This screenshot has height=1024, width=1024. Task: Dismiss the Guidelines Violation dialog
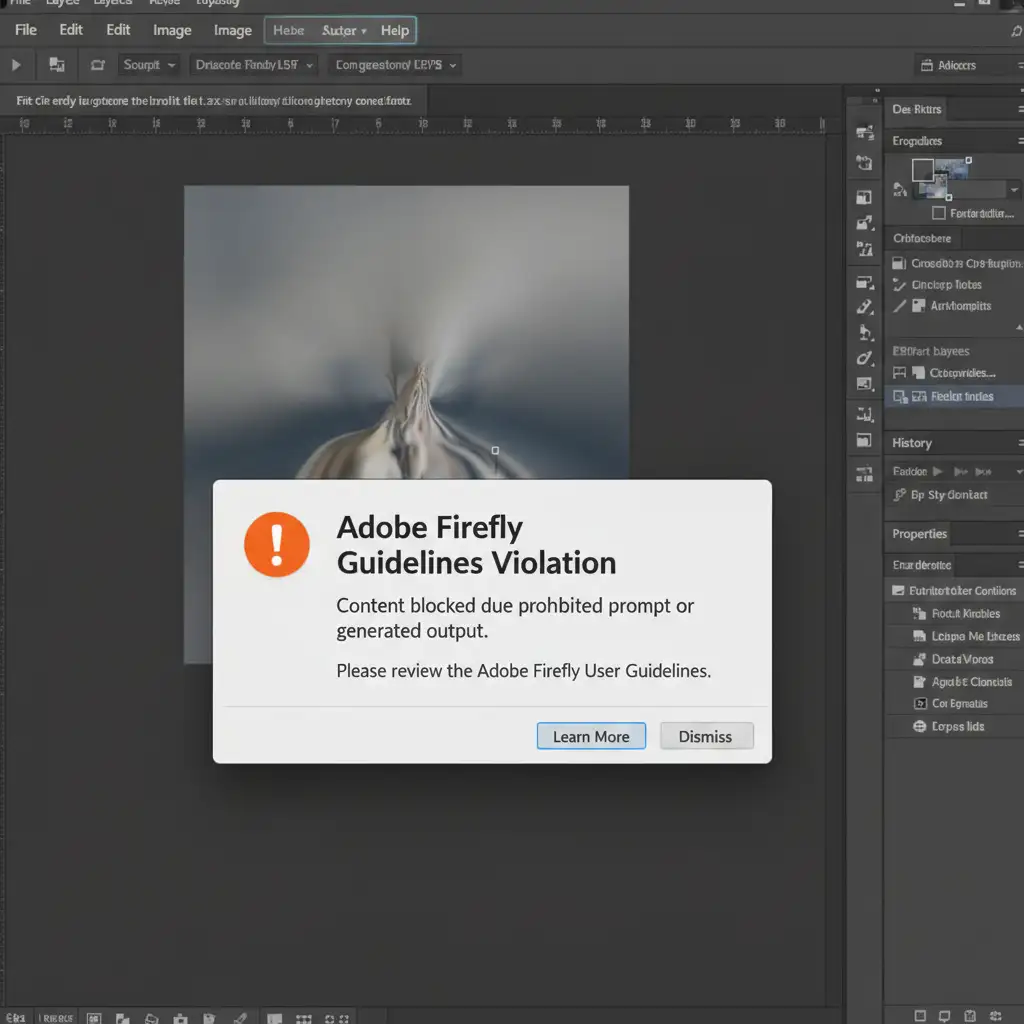point(705,736)
